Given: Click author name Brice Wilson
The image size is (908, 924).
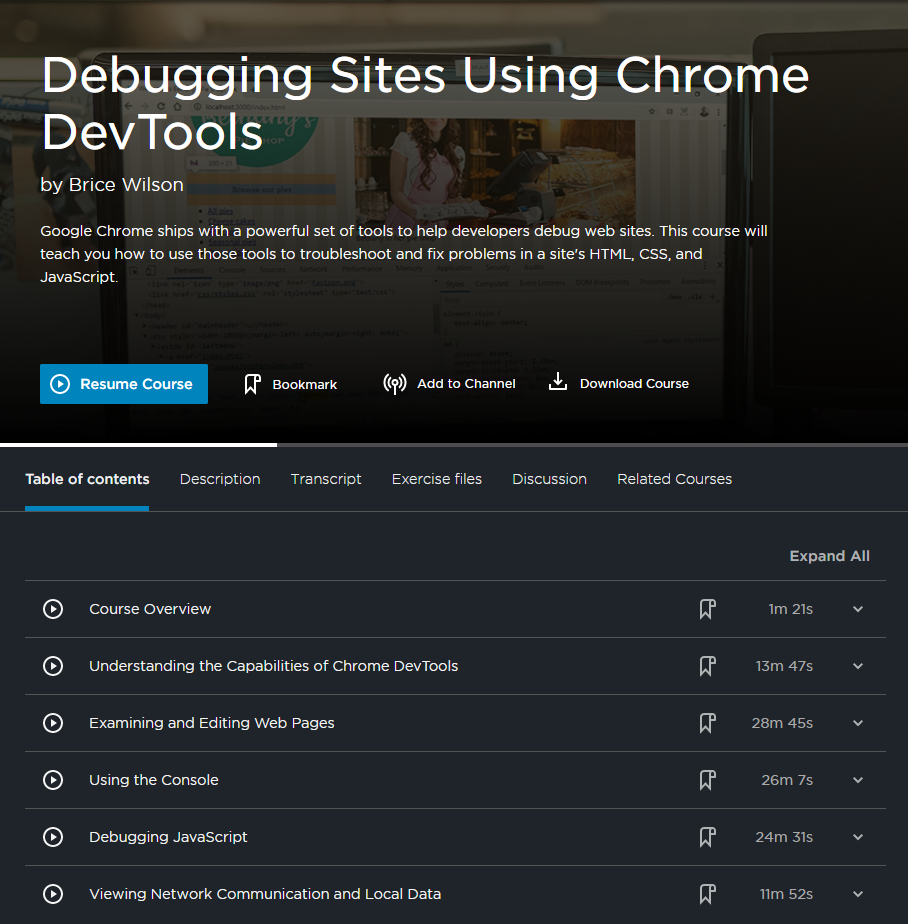Looking at the screenshot, I should coord(126,184).
